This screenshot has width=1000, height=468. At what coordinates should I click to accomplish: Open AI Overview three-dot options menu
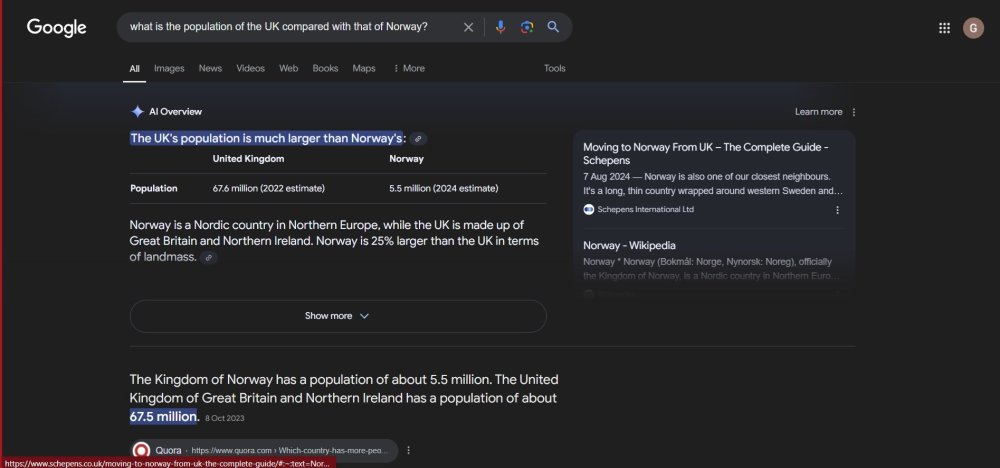tap(854, 112)
